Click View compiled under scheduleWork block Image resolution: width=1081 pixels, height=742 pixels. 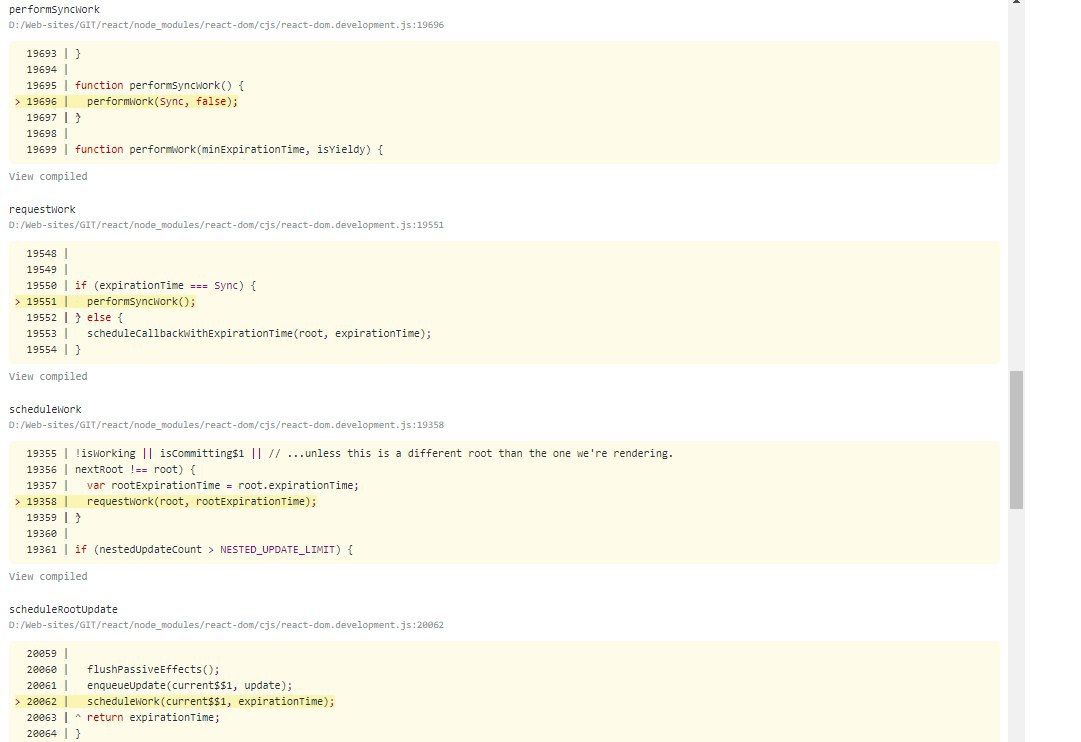(x=48, y=576)
